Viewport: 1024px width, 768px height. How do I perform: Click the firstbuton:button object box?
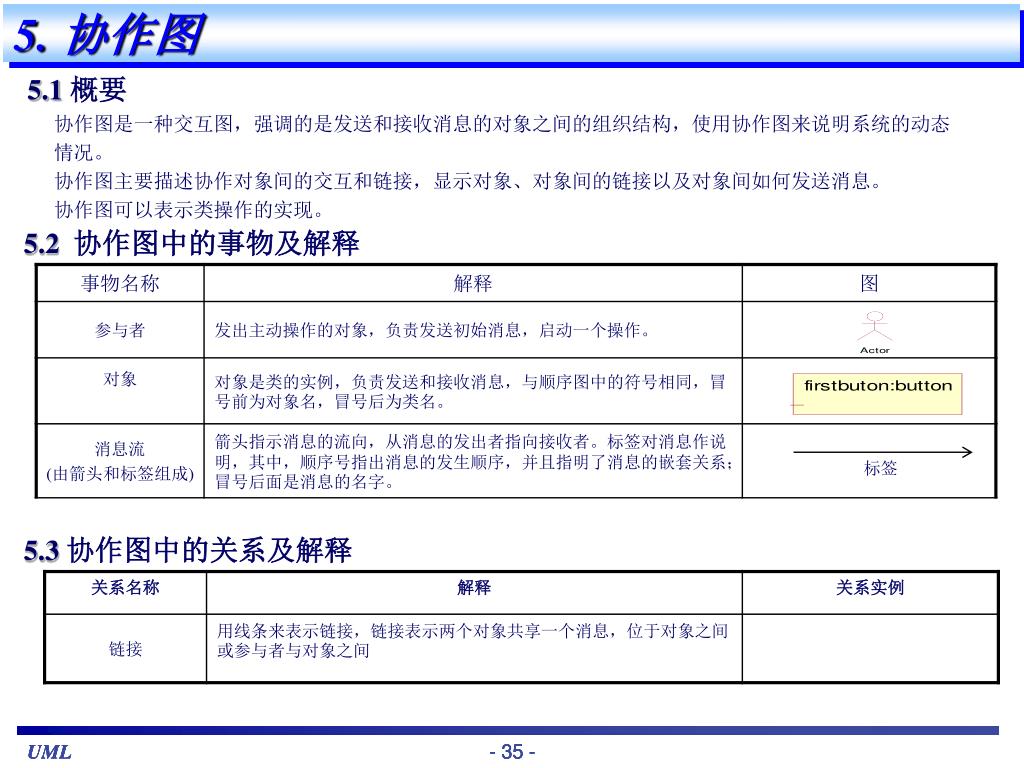click(x=877, y=393)
